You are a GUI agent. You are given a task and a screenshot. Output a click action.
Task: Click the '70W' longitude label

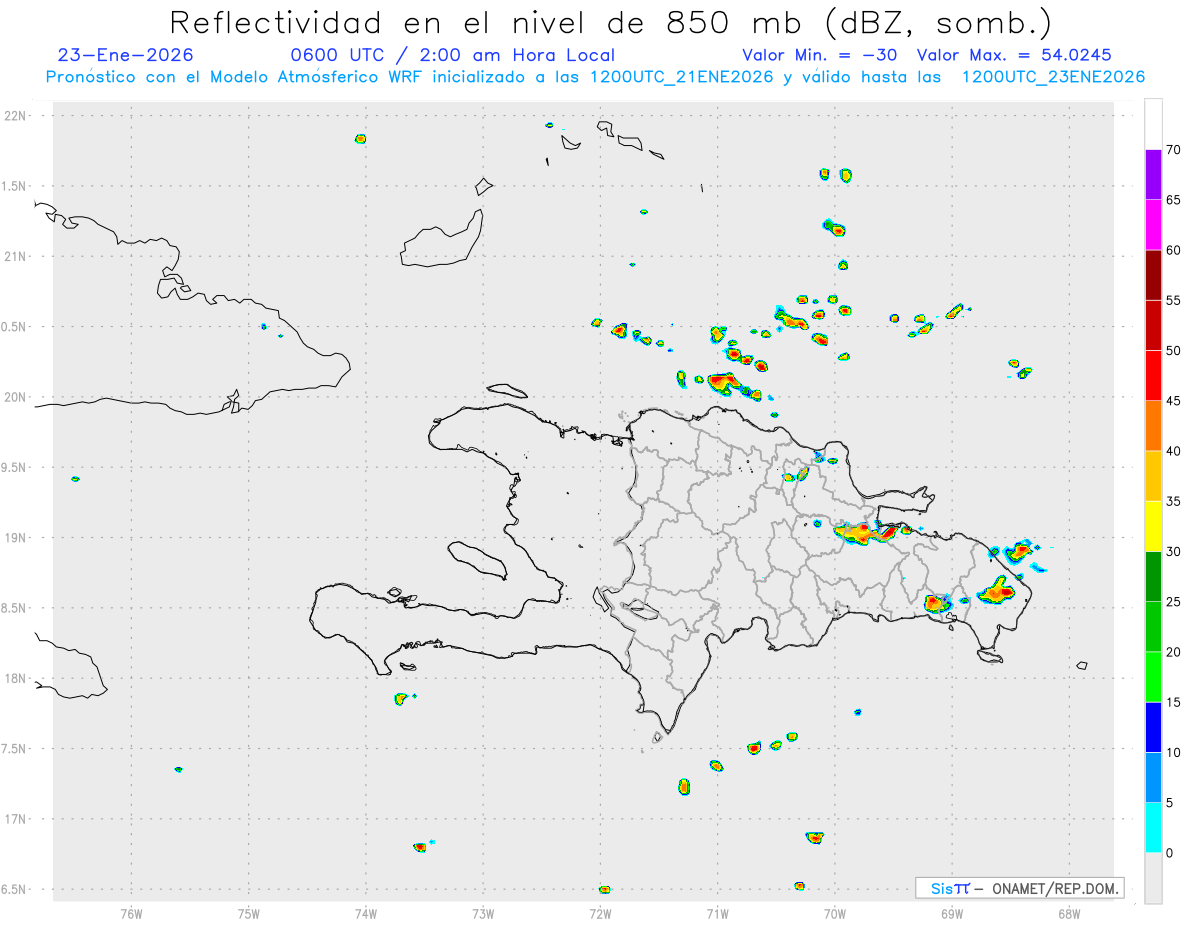[834, 913]
